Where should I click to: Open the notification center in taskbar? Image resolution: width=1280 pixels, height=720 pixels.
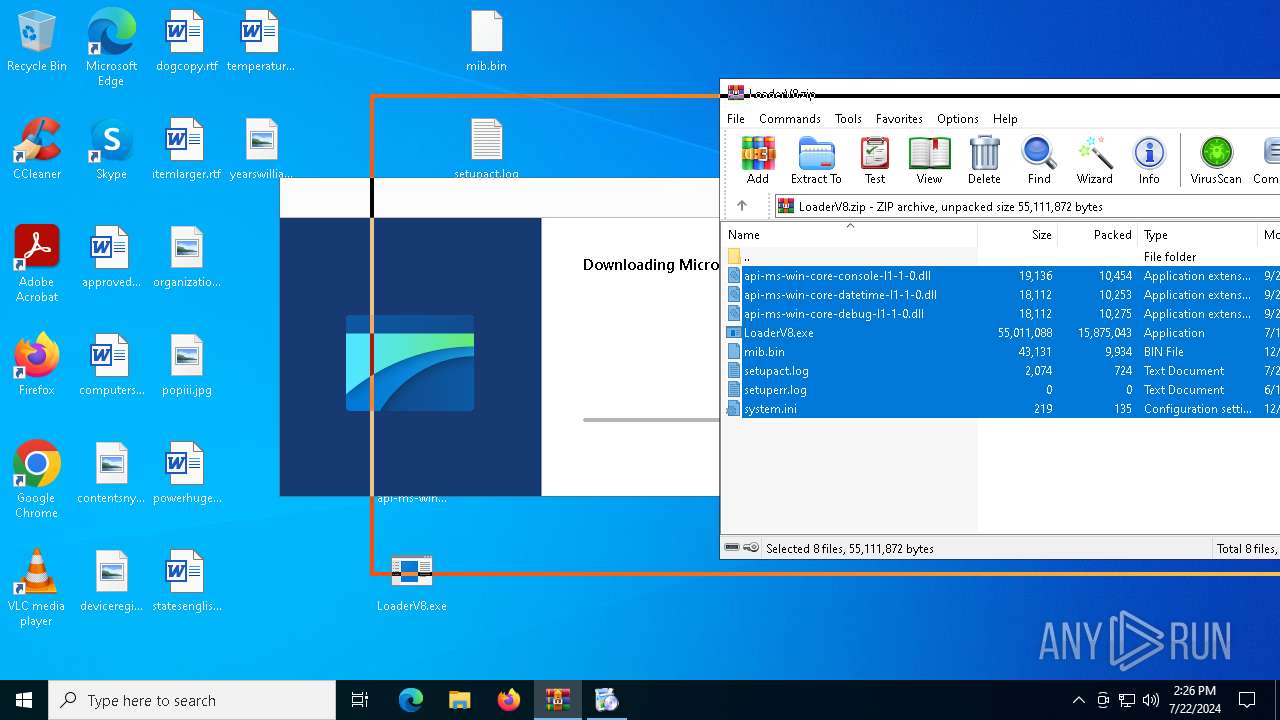[1247, 700]
